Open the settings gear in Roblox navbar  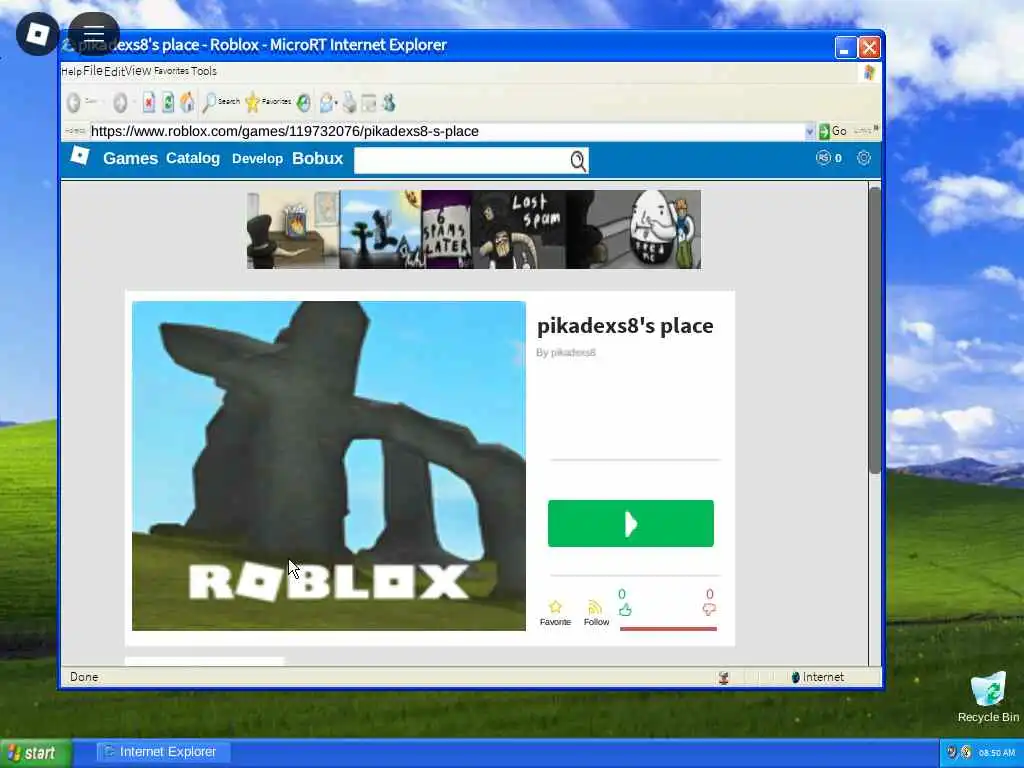click(863, 157)
